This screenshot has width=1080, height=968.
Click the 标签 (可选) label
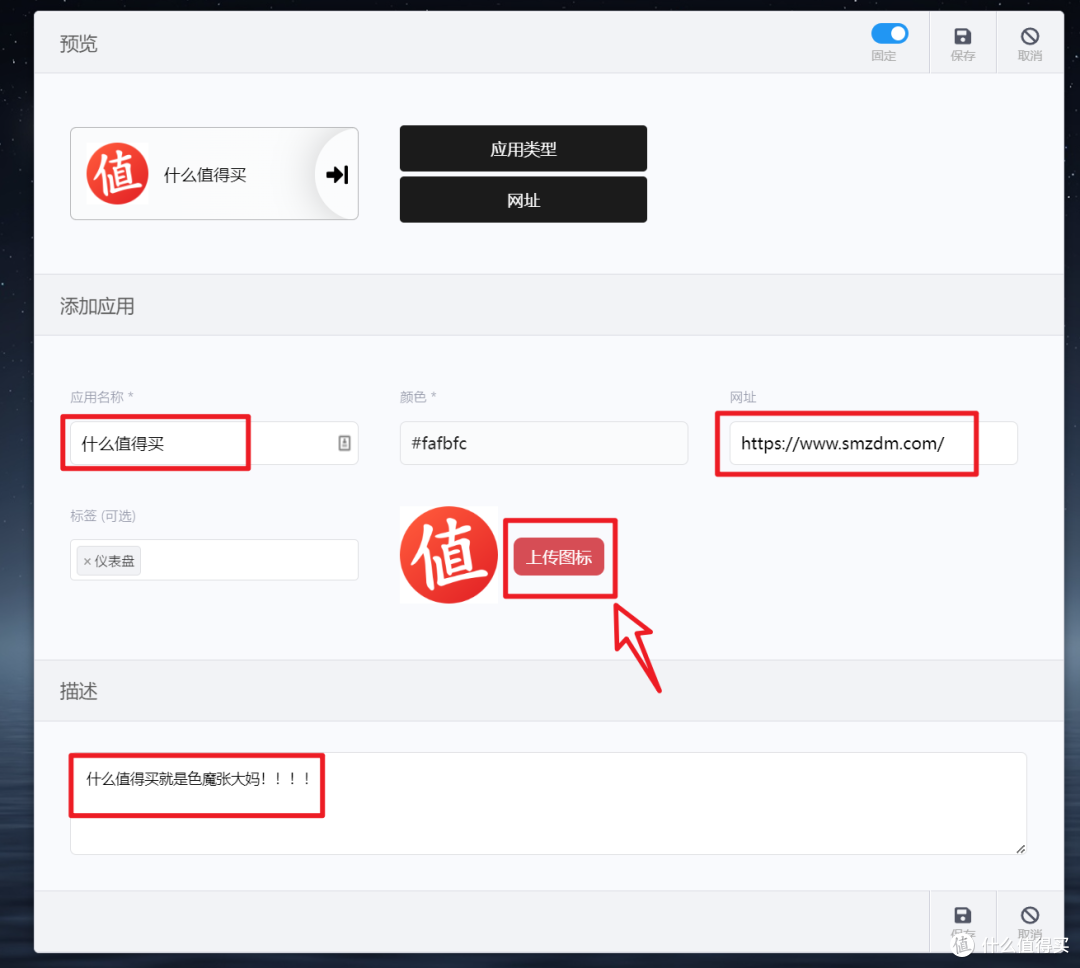[103, 516]
